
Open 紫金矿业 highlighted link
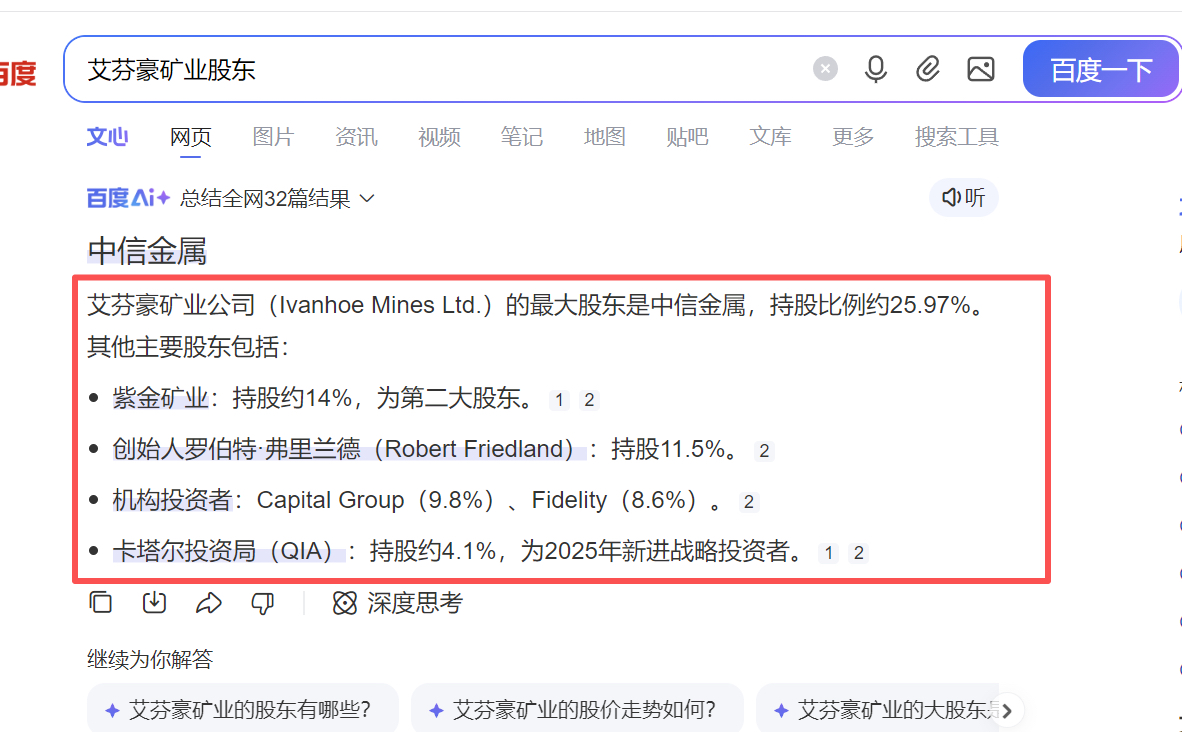(161, 397)
